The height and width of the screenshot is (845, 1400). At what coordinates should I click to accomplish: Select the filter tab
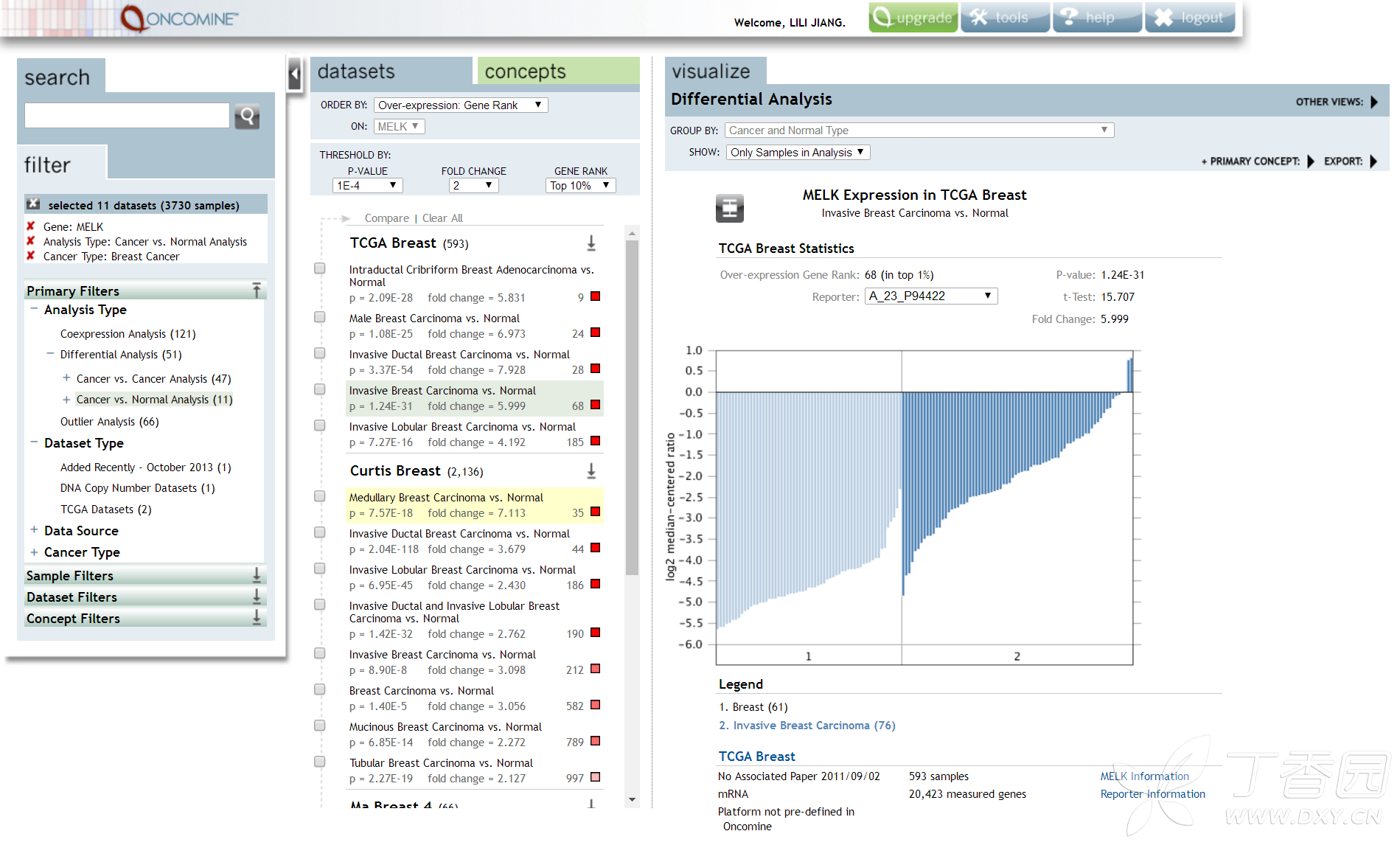pos(63,163)
